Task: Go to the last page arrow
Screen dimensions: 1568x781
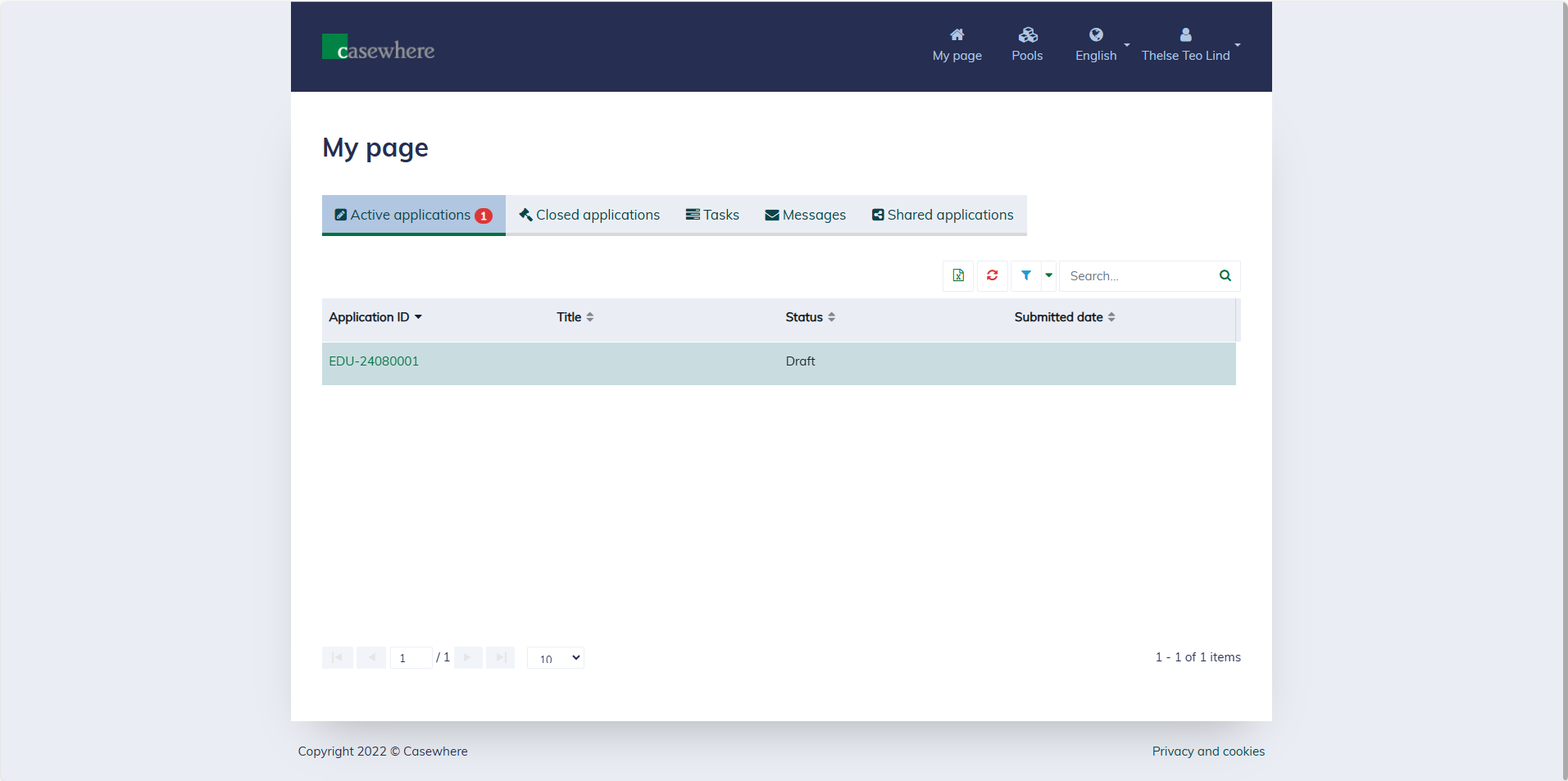Action: (x=500, y=657)
